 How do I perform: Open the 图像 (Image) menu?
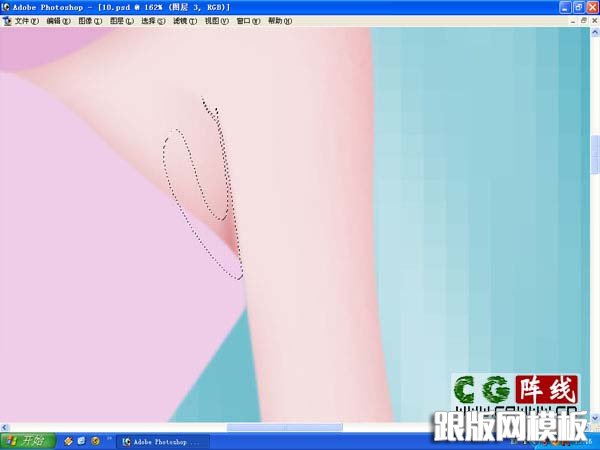[90, 20]
